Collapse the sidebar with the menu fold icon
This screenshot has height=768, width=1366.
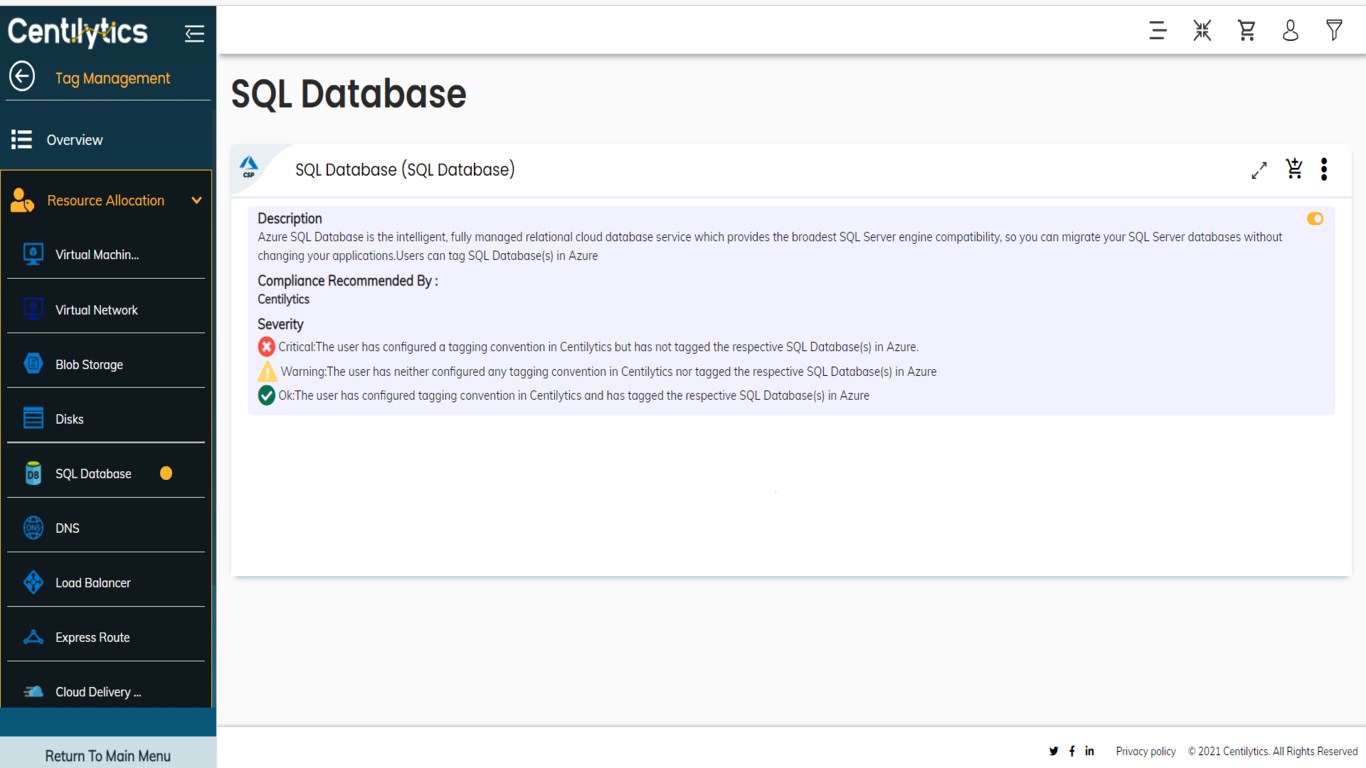click(194, 34)
